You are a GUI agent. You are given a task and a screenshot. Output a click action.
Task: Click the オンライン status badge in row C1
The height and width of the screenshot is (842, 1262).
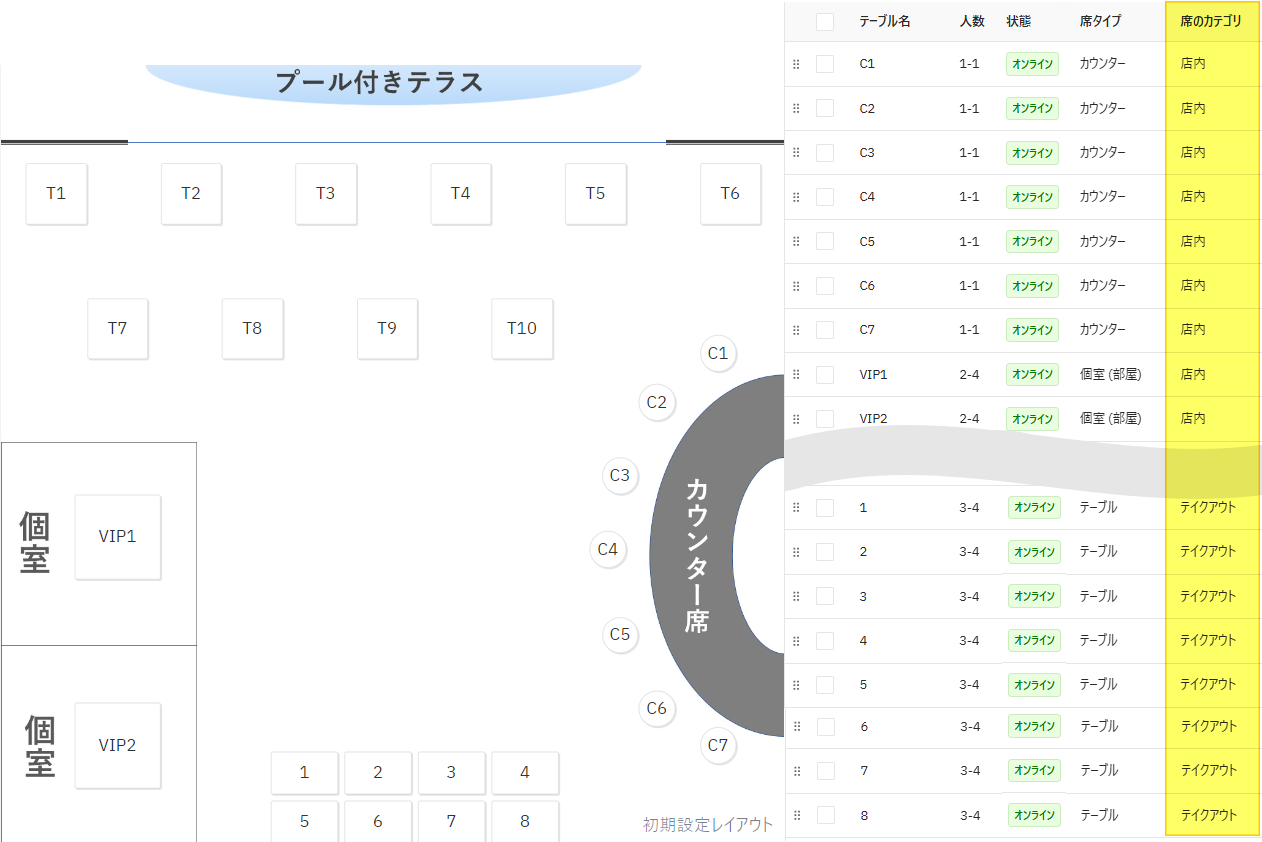pyautogui.click(x=1032, y=64)
